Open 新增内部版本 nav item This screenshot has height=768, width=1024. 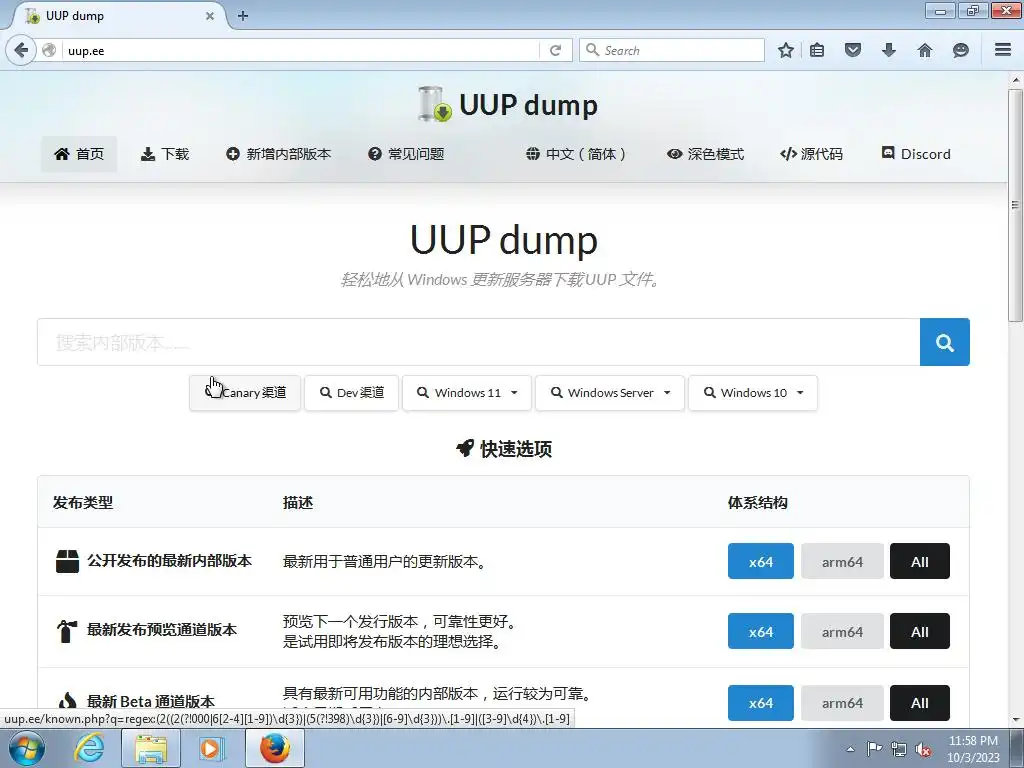(278, 154)
